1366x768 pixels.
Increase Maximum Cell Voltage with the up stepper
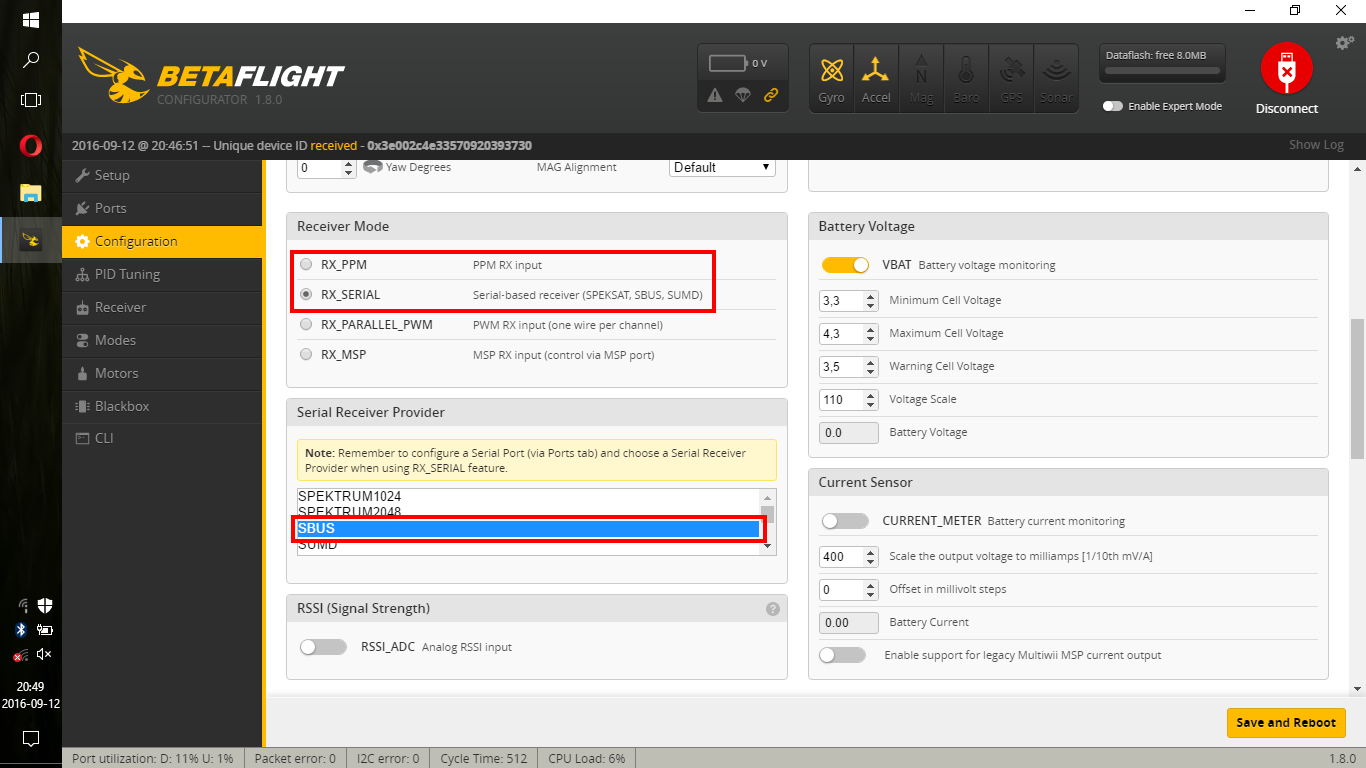(x=869, y=328)
